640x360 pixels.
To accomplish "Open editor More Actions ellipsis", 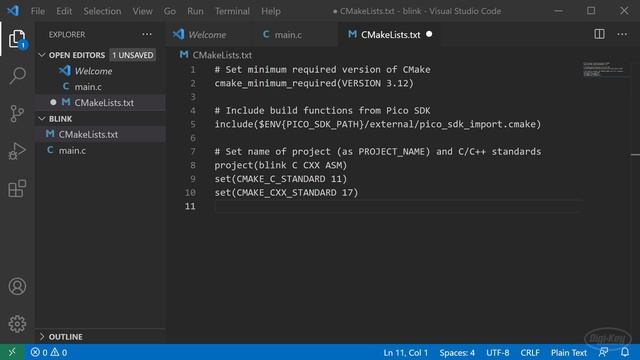I will click(x=622, y=34).
